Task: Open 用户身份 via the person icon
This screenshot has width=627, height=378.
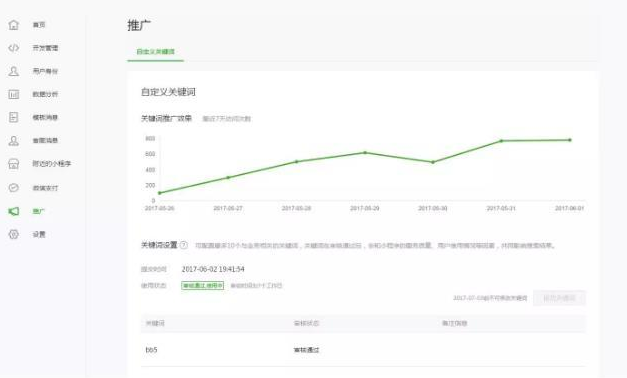Action: 14,71
